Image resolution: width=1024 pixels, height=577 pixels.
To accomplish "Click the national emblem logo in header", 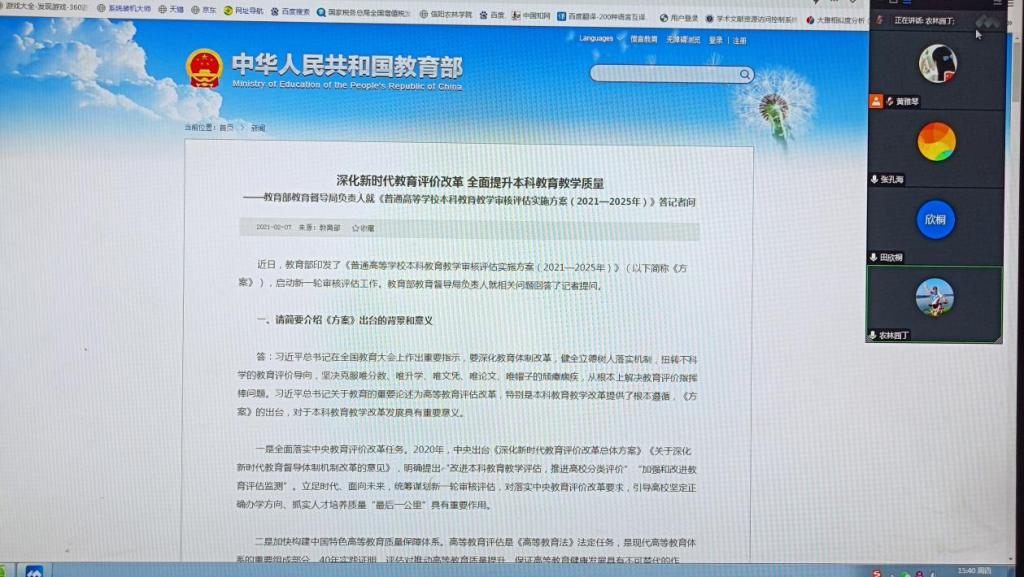I will pos(204,69).
